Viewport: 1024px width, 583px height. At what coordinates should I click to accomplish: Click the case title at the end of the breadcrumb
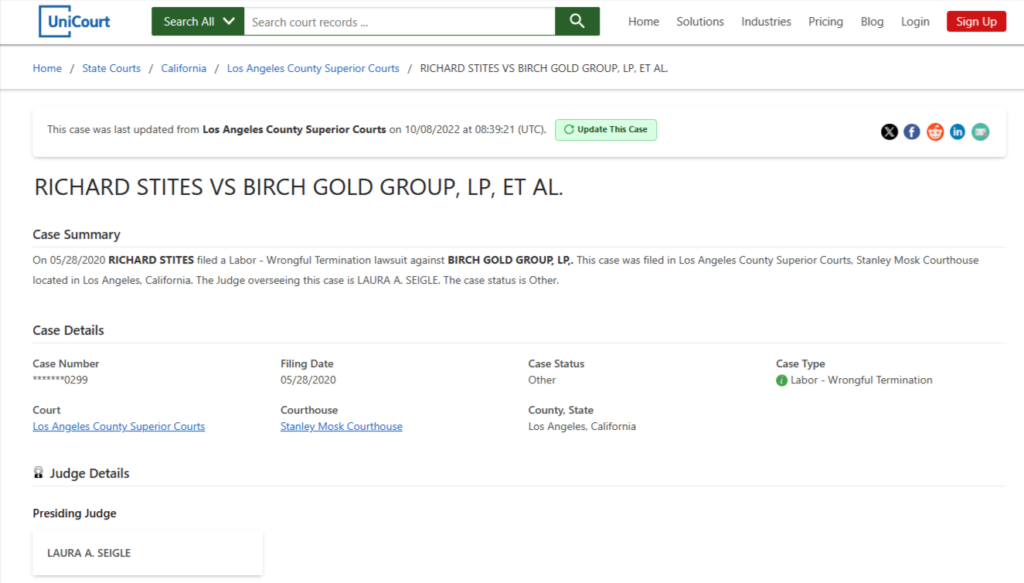(544, 68)
